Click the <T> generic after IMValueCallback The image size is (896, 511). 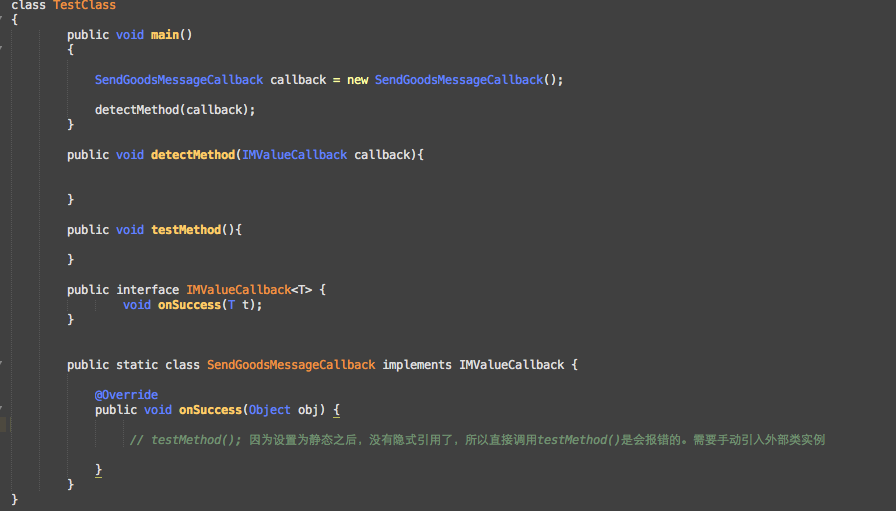(x=302, y=290)
